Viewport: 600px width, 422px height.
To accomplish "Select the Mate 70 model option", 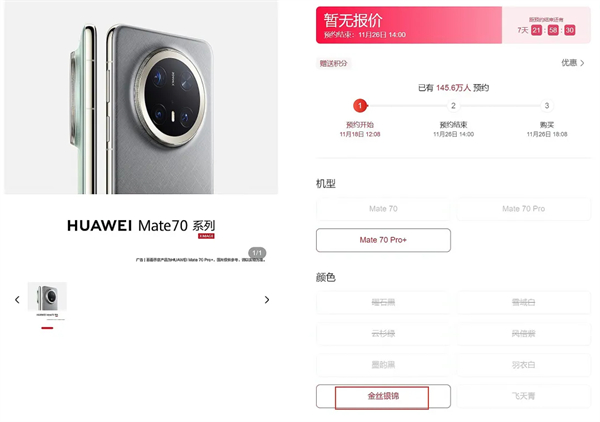I will pyautogui.click(x=383, y=209).
